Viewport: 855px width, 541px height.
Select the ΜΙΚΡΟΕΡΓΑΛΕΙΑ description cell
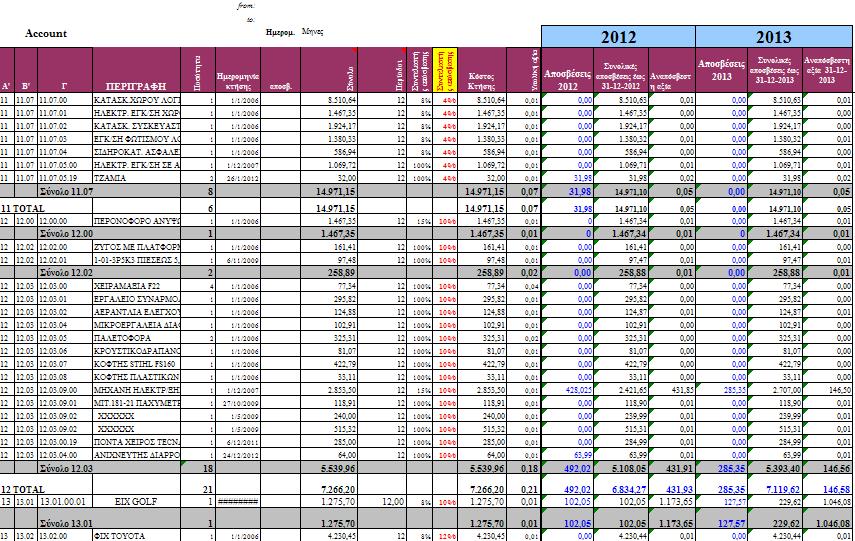coord(136,325)
